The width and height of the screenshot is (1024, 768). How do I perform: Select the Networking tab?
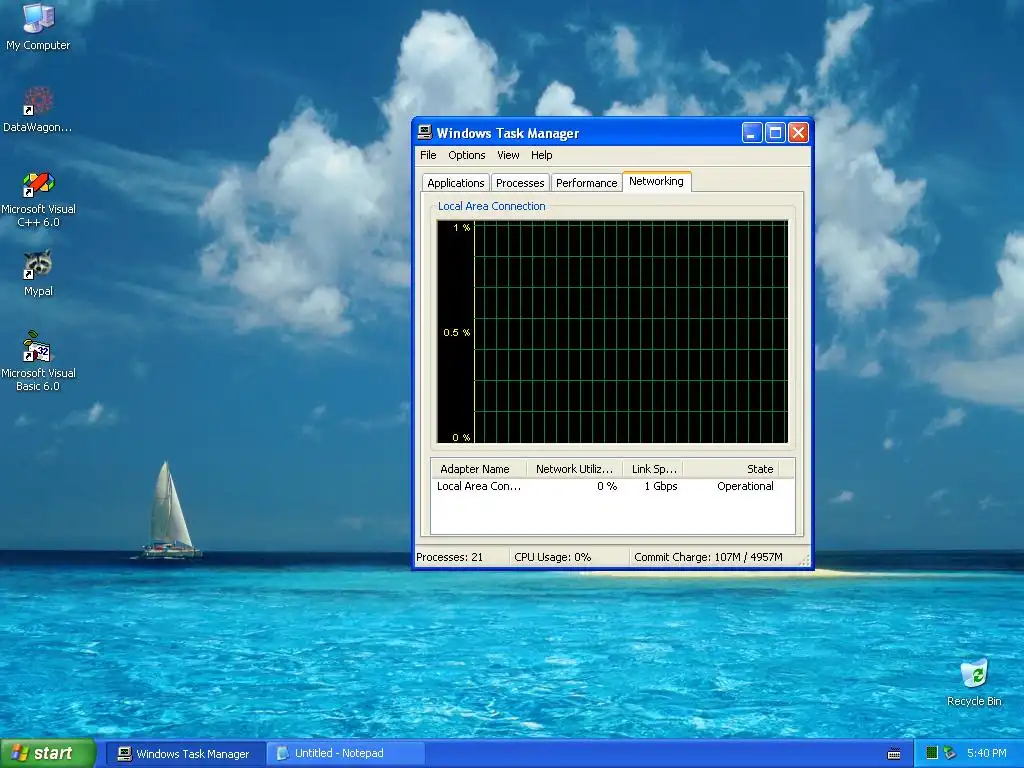coord(656,181)
